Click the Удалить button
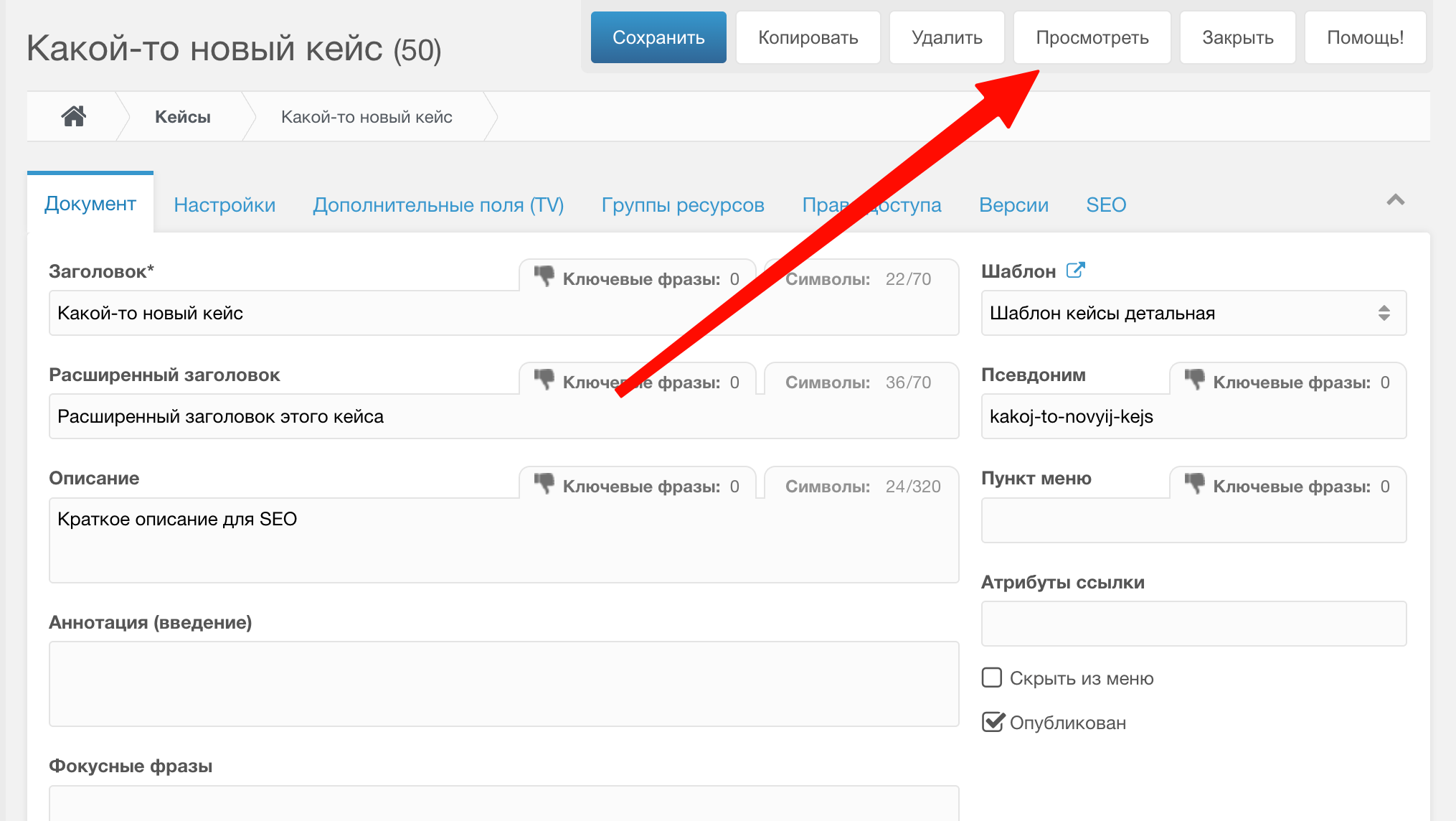Screen dimensions: 1456x821 pos(946,37)
